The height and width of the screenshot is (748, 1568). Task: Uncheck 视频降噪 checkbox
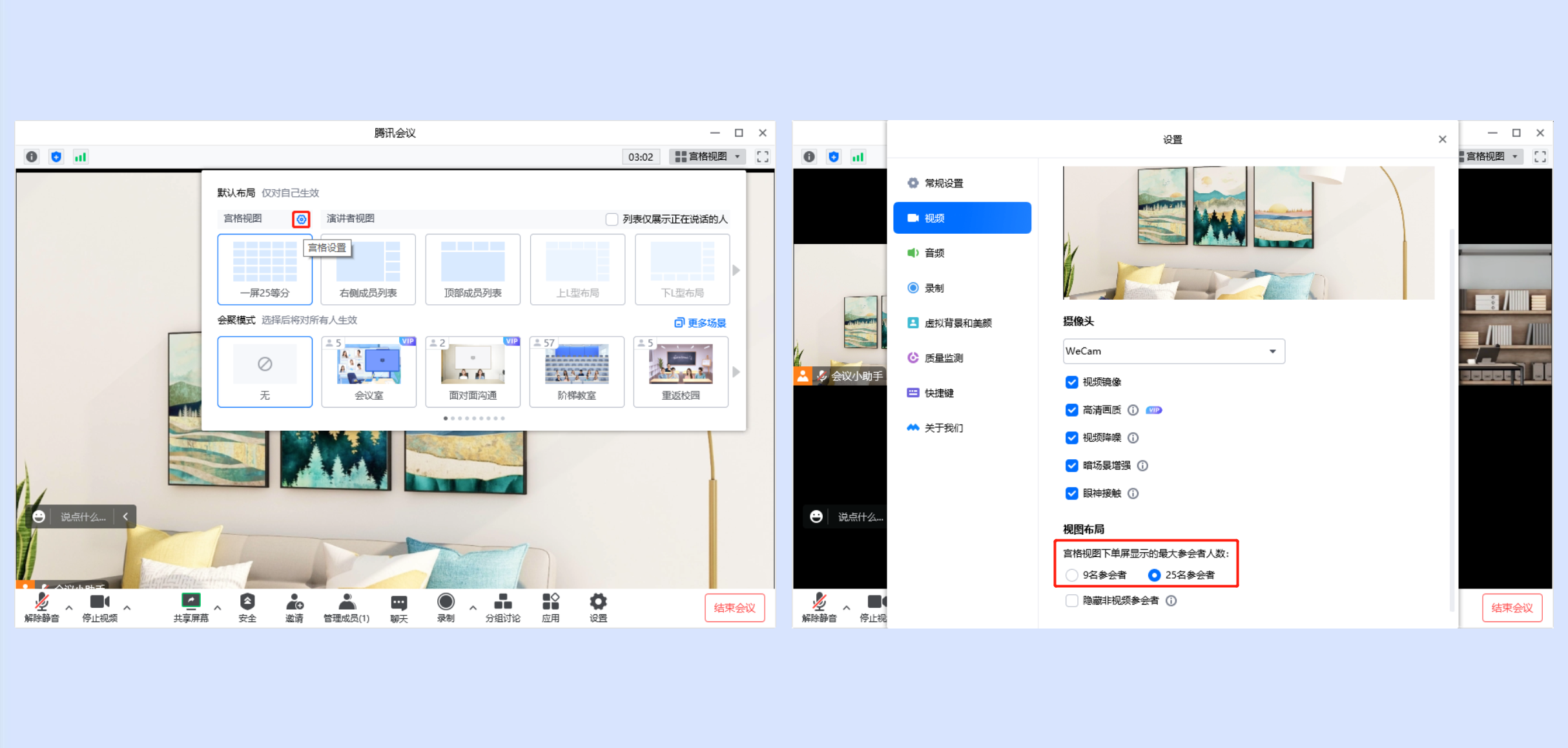(x=1071, y=438)
